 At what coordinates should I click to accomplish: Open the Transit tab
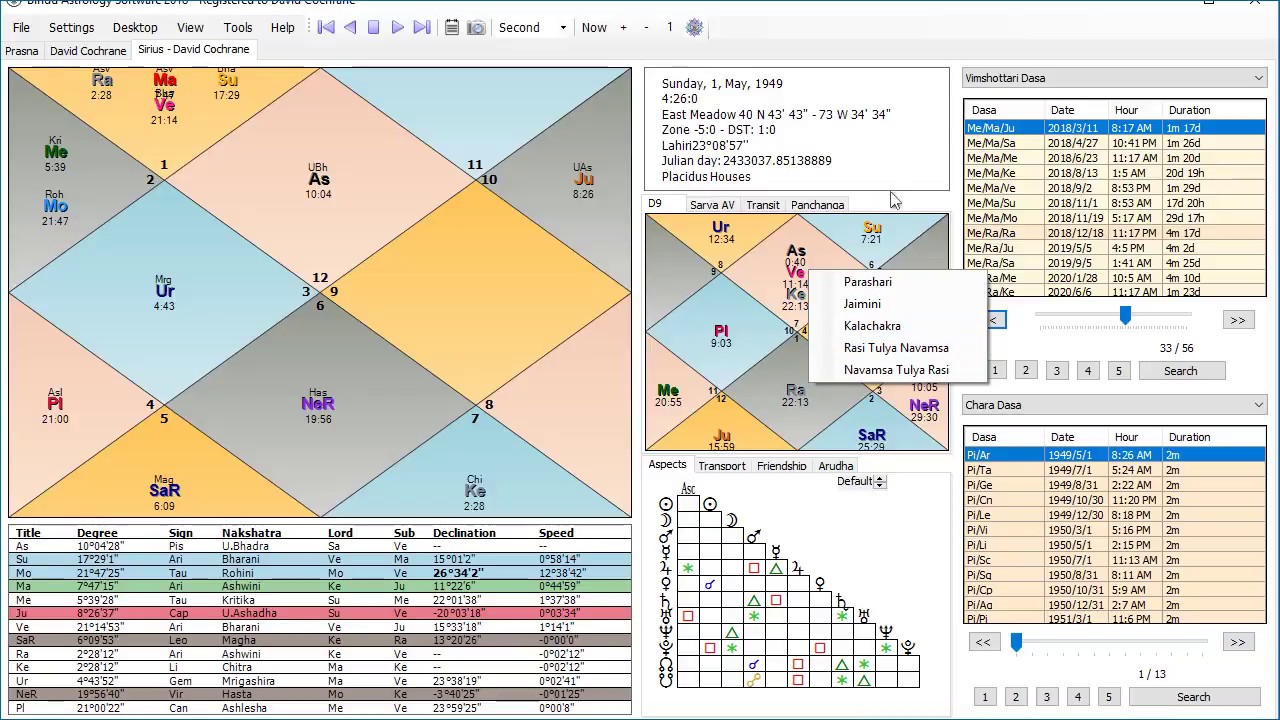coord(763,204)
